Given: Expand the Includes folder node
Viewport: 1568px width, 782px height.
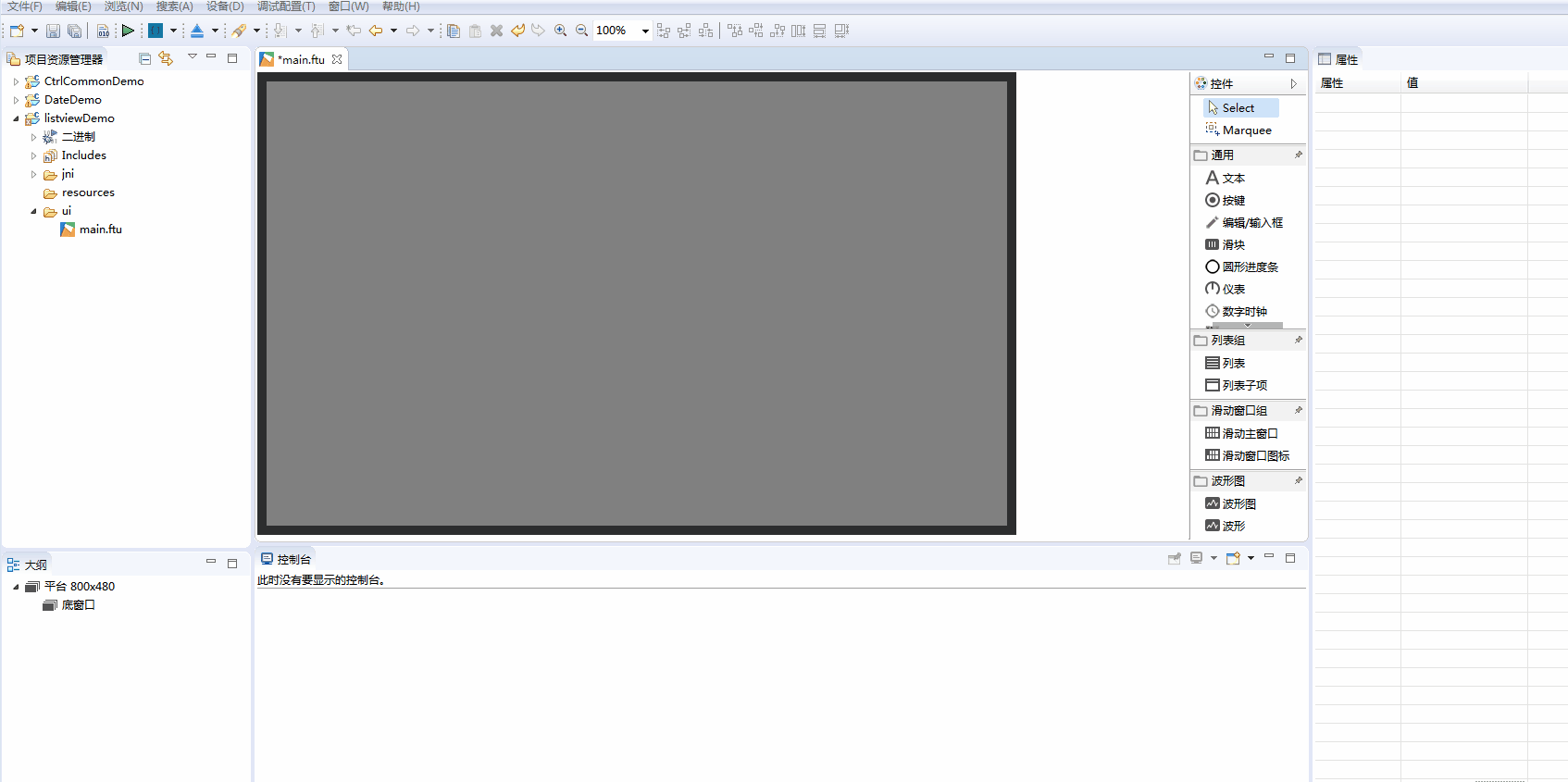Looking at the screenshot, I should point(33,155).
